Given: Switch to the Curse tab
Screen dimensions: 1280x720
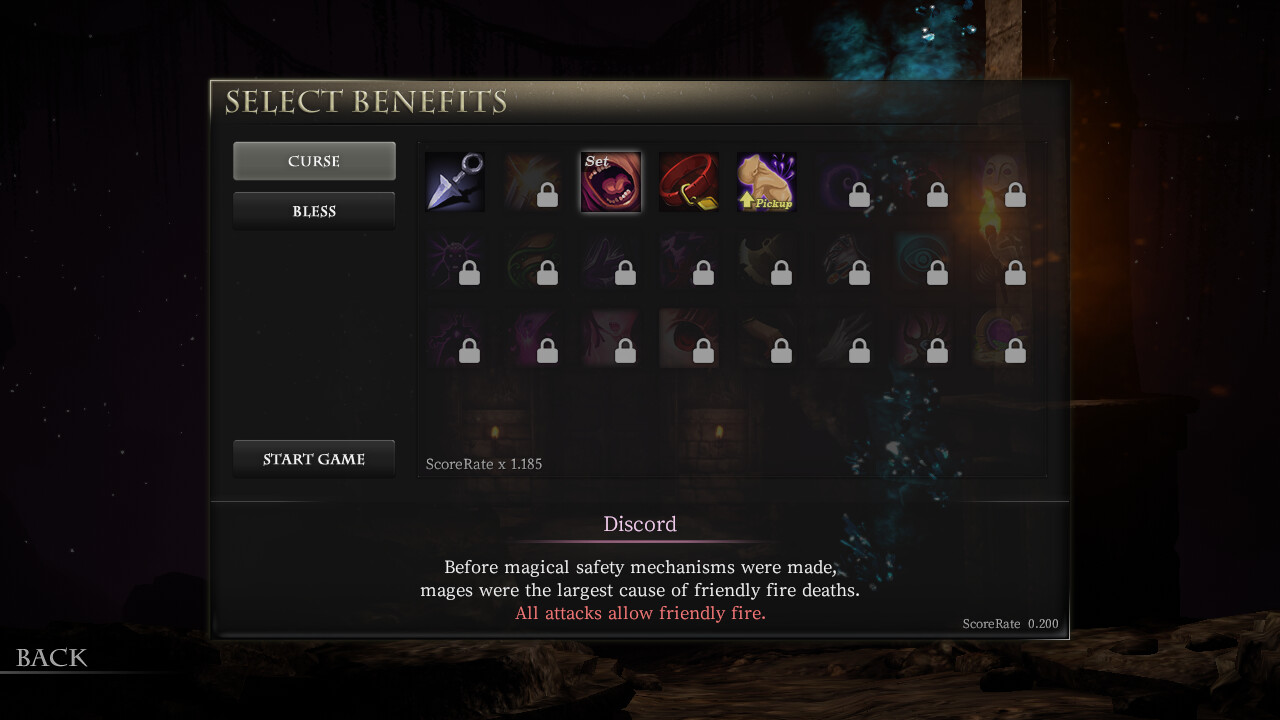Looking at the screenshot, I should click(314, 161).
